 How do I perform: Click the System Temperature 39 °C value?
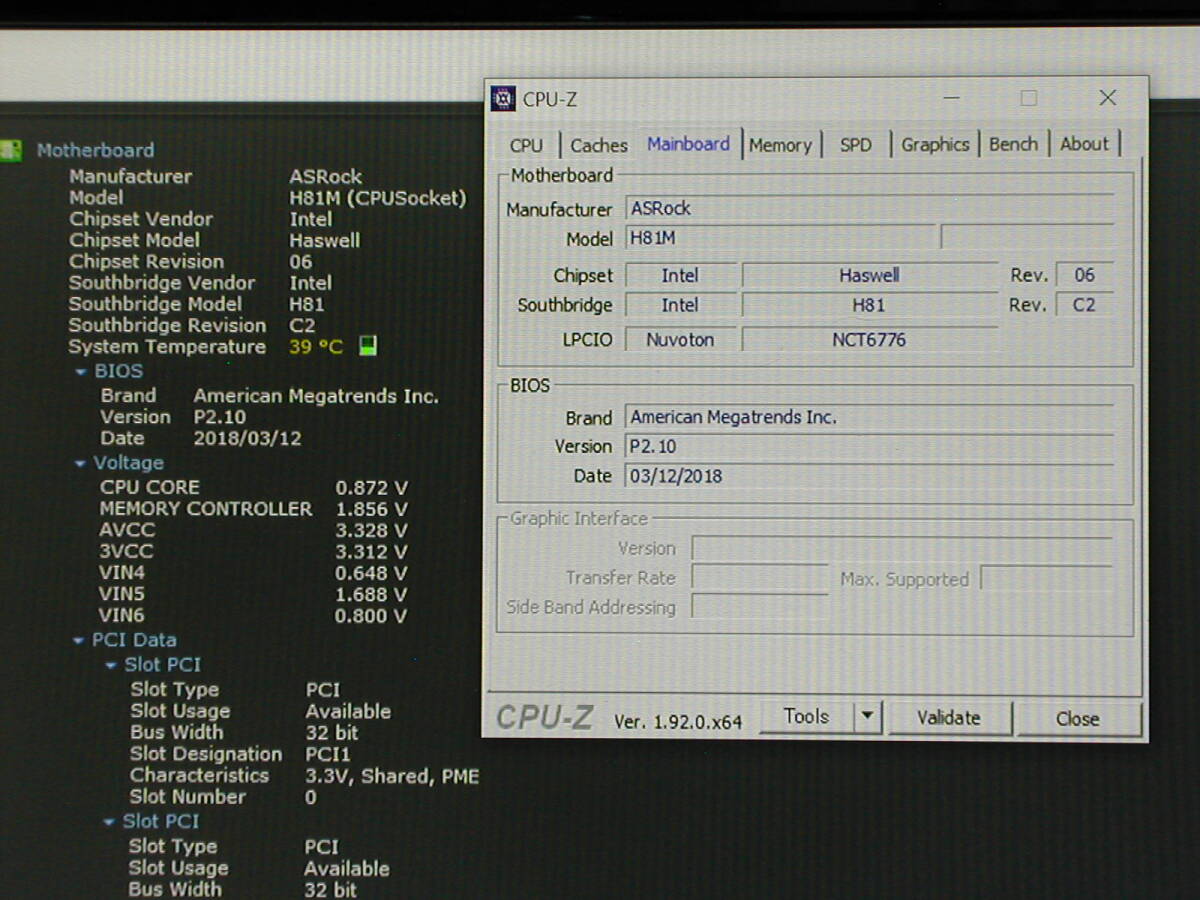point(316,347)
